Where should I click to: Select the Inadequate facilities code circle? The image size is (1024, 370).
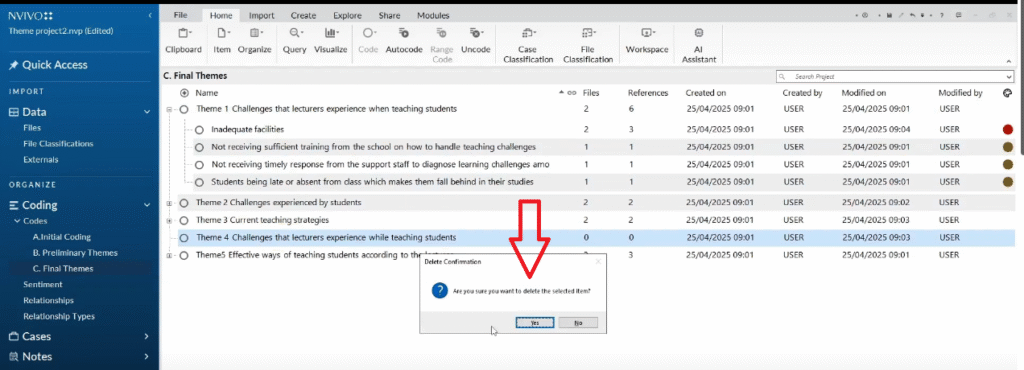pyautogui.click(x=199, y=130)
